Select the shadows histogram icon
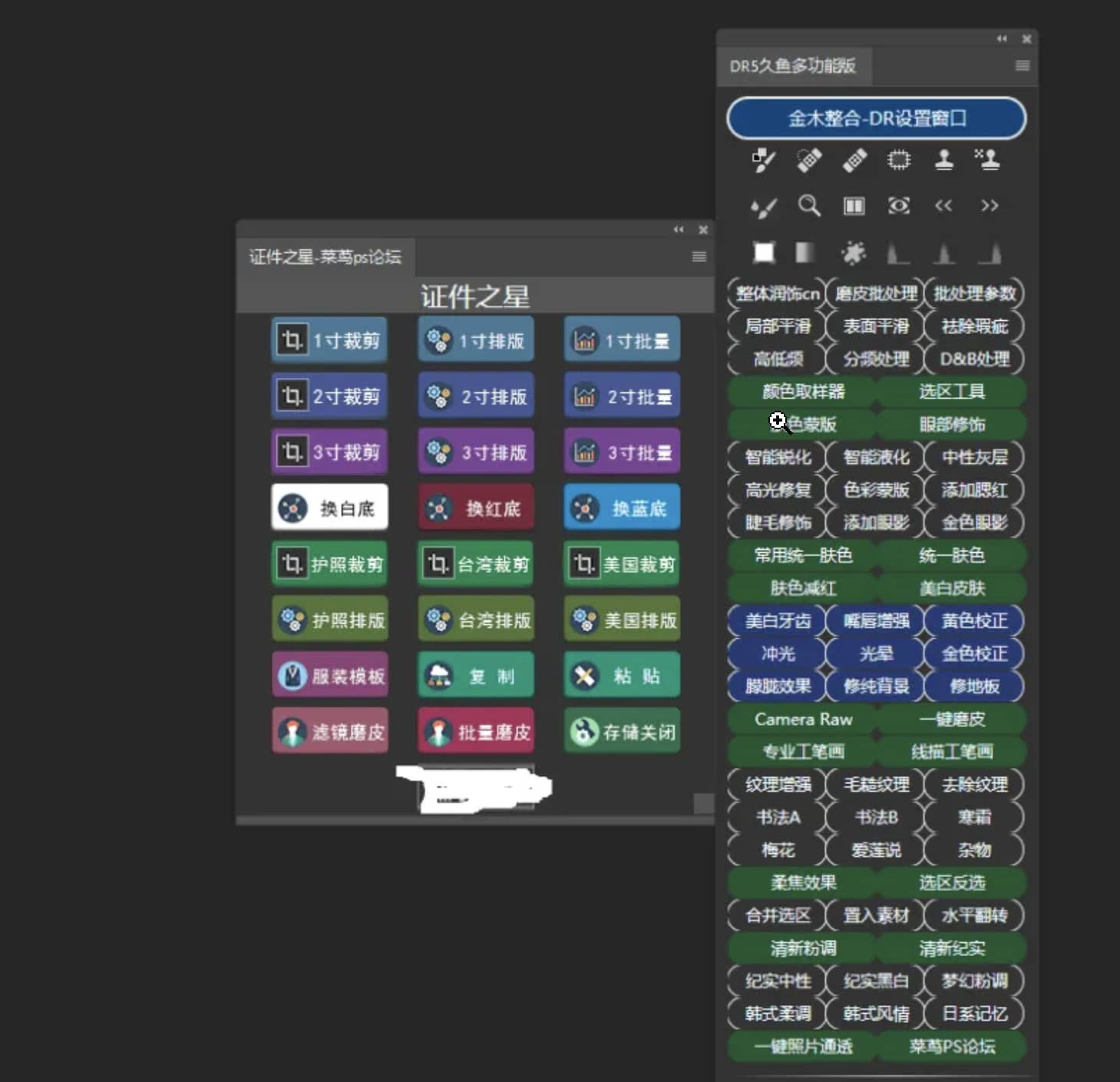The height and width of the screenshot is (1082, 1120). click(898, 253)
